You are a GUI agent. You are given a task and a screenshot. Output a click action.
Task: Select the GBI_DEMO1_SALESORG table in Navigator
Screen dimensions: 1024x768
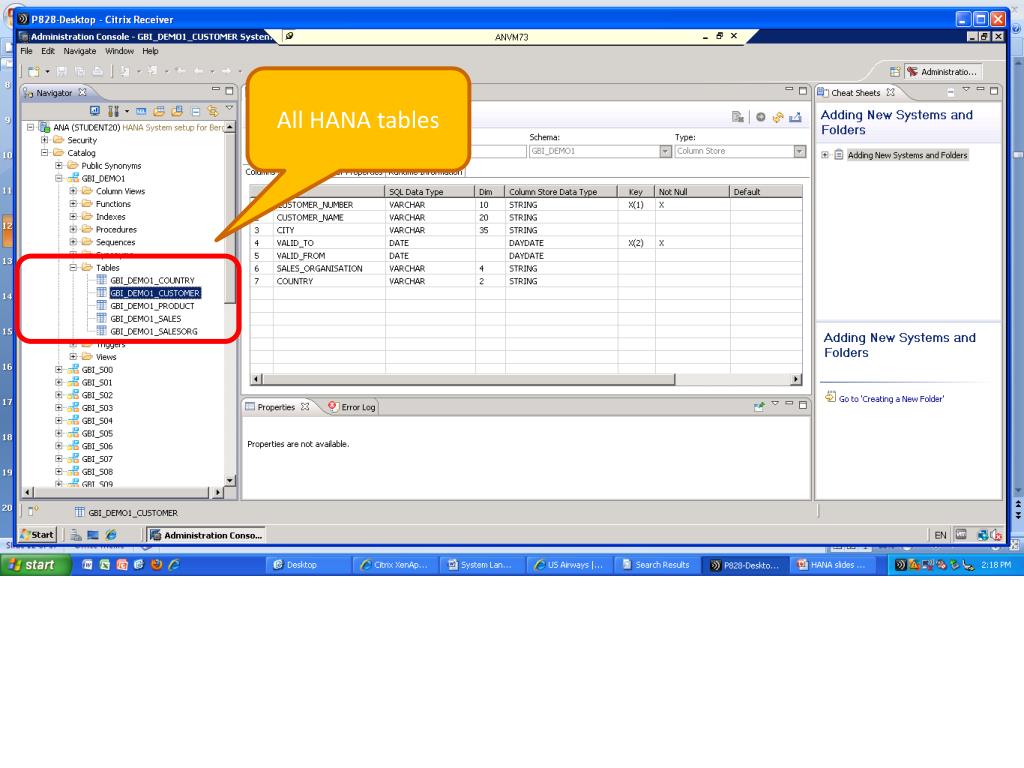click(153, 331)
